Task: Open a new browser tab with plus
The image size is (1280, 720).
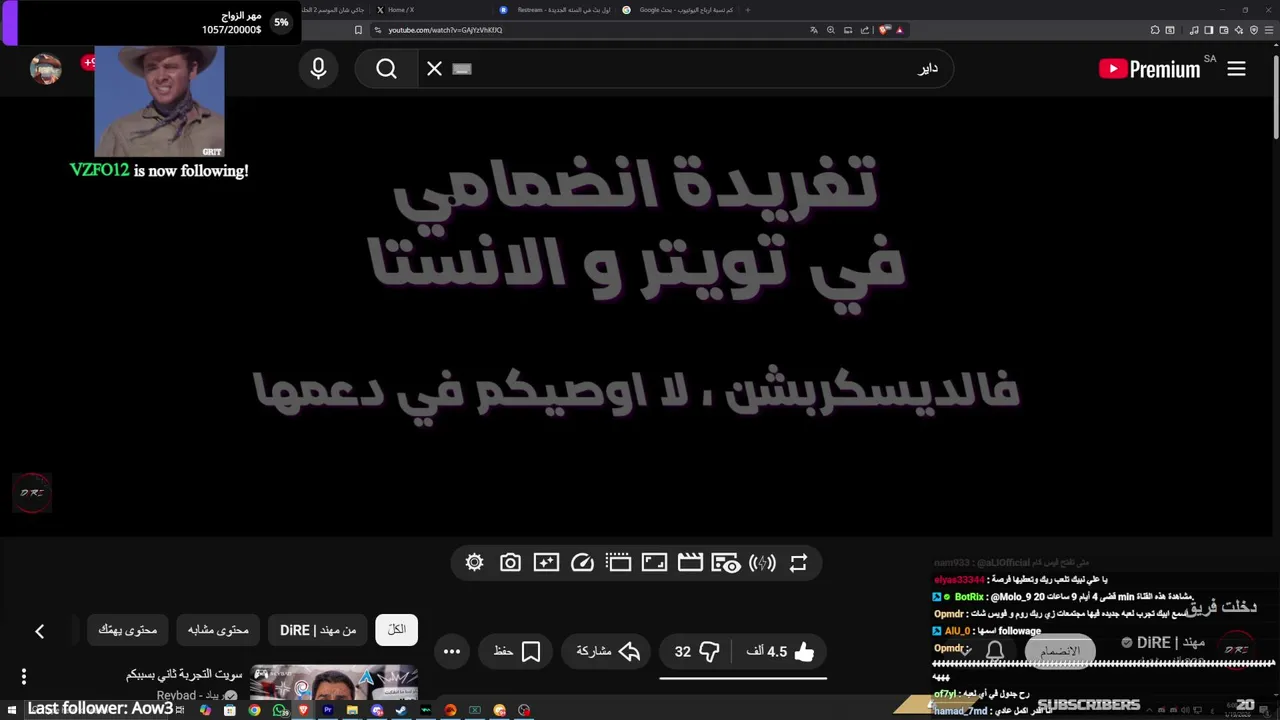Action: coord(747,10)
